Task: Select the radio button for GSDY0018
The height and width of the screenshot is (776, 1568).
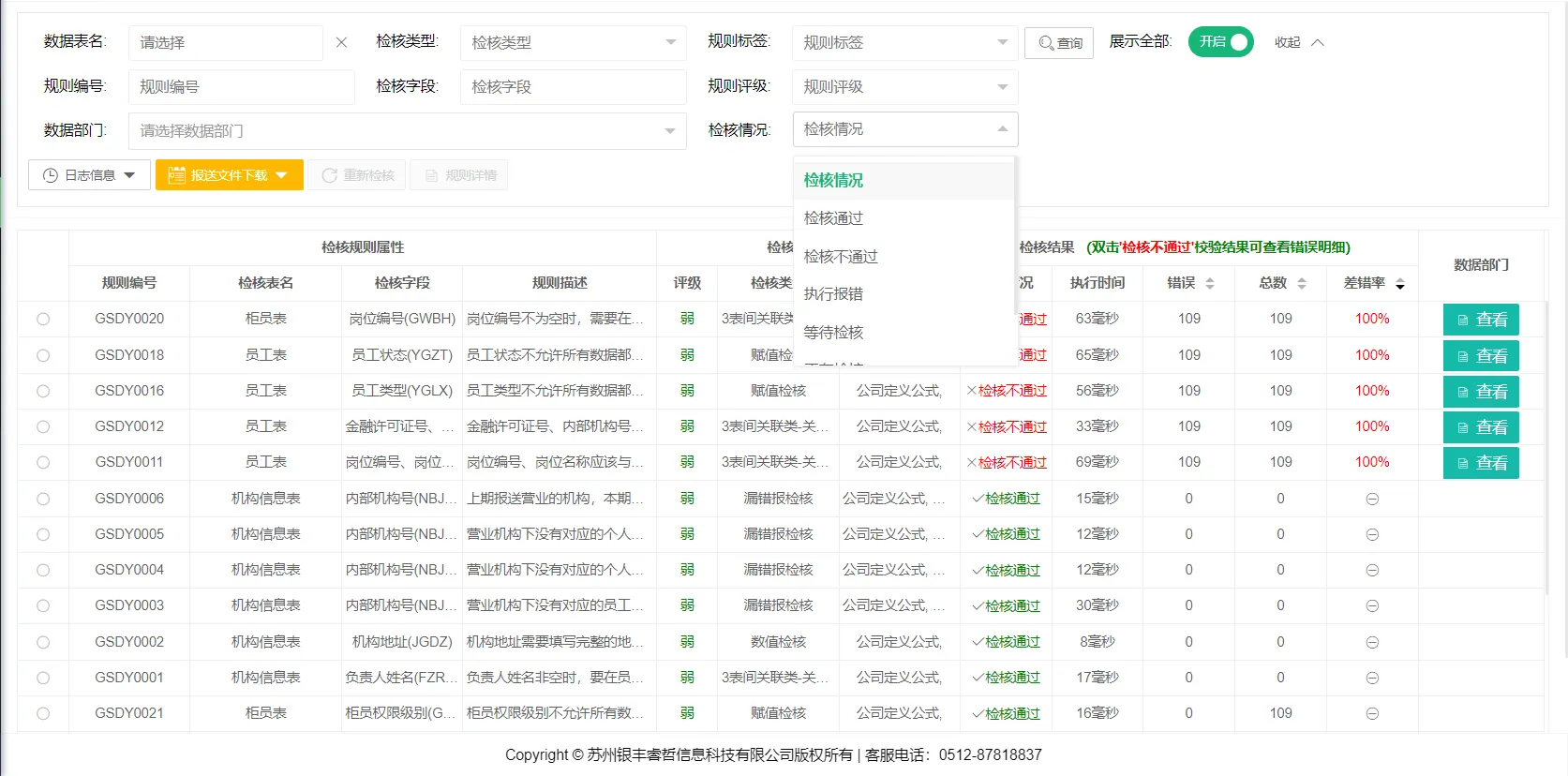Action: point(43,355)
